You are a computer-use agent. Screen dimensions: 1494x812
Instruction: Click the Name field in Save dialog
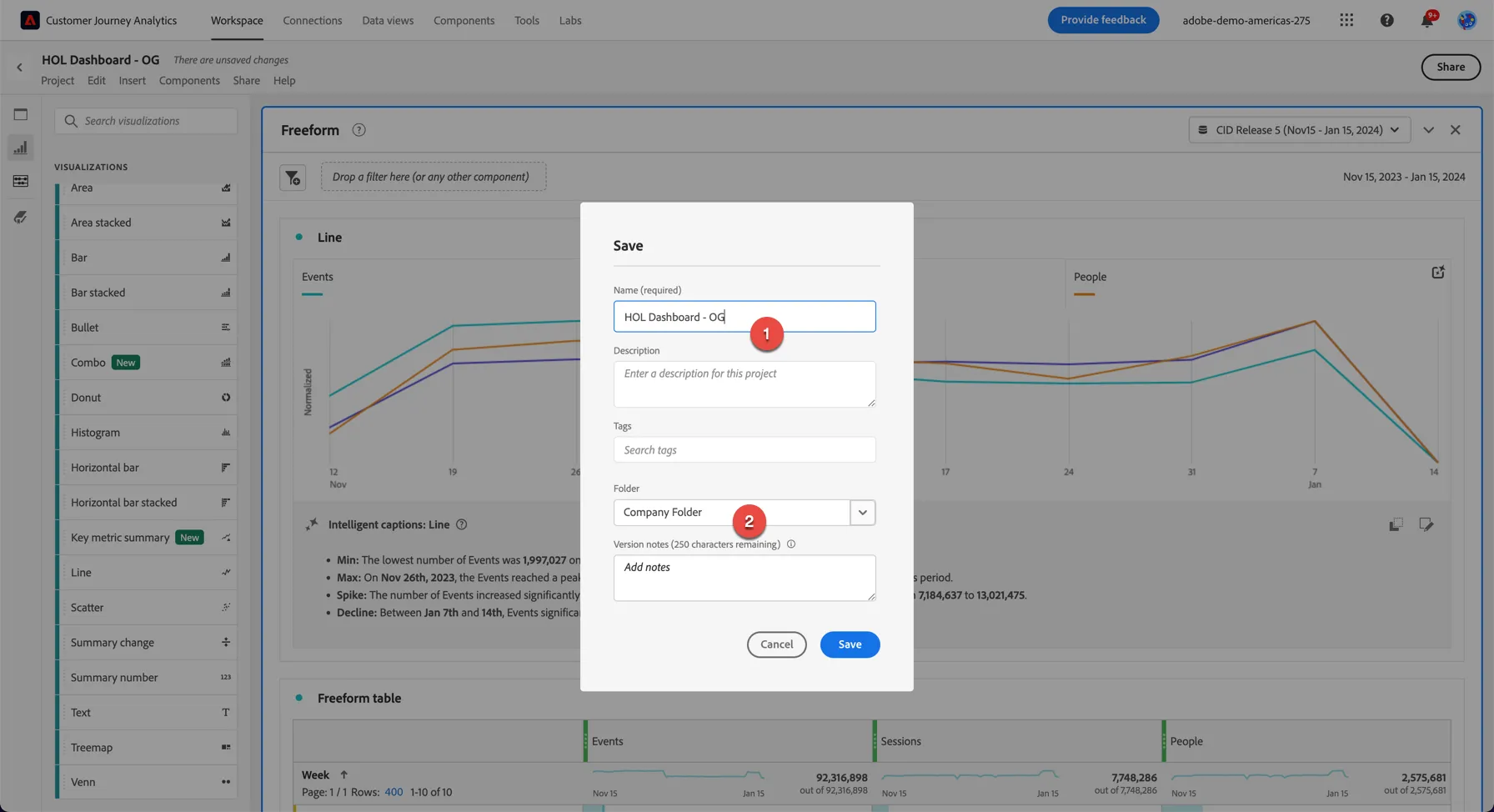[744, 317]
